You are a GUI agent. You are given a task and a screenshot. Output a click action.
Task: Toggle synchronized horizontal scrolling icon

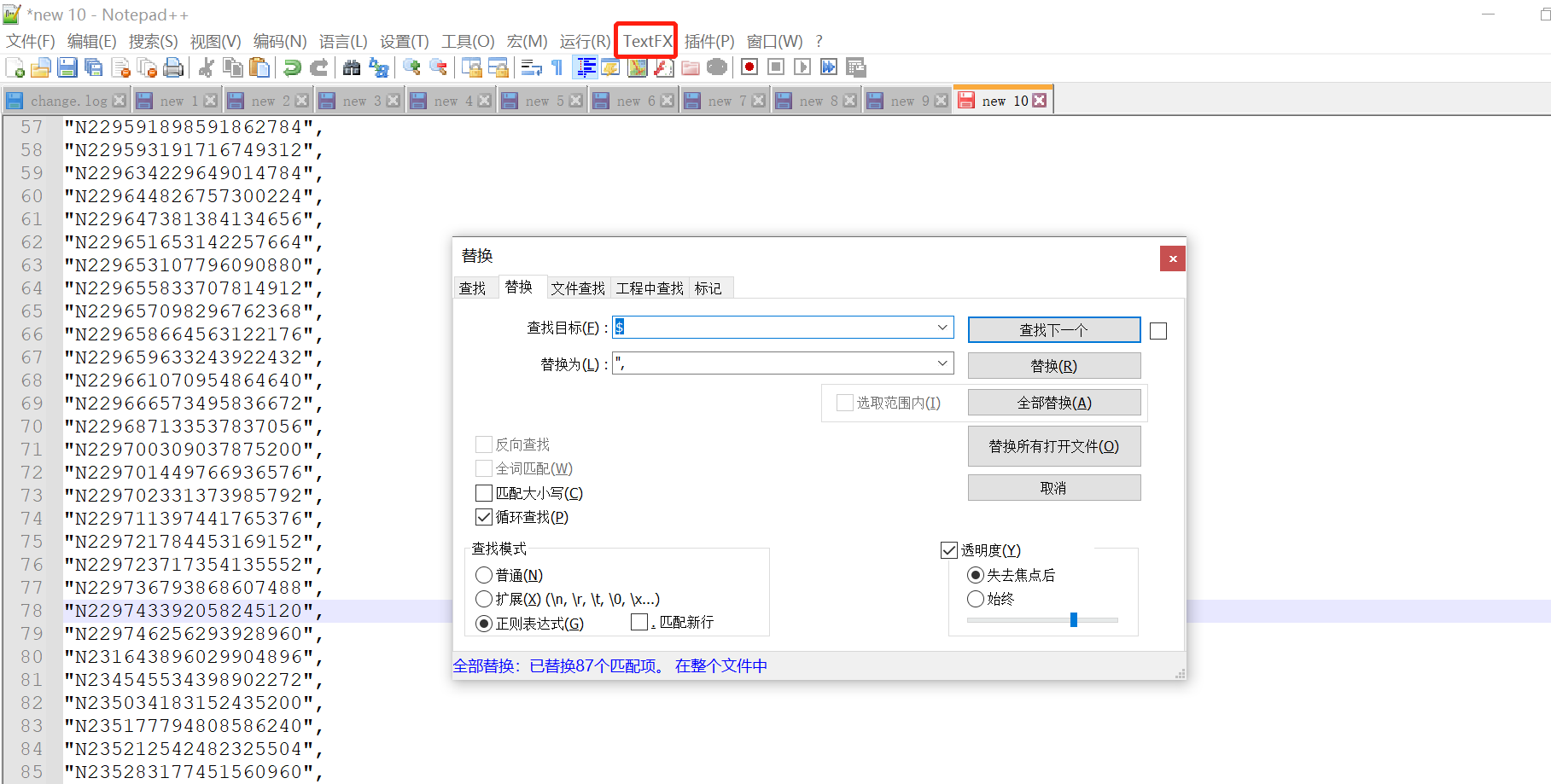[x=498, y=67]
